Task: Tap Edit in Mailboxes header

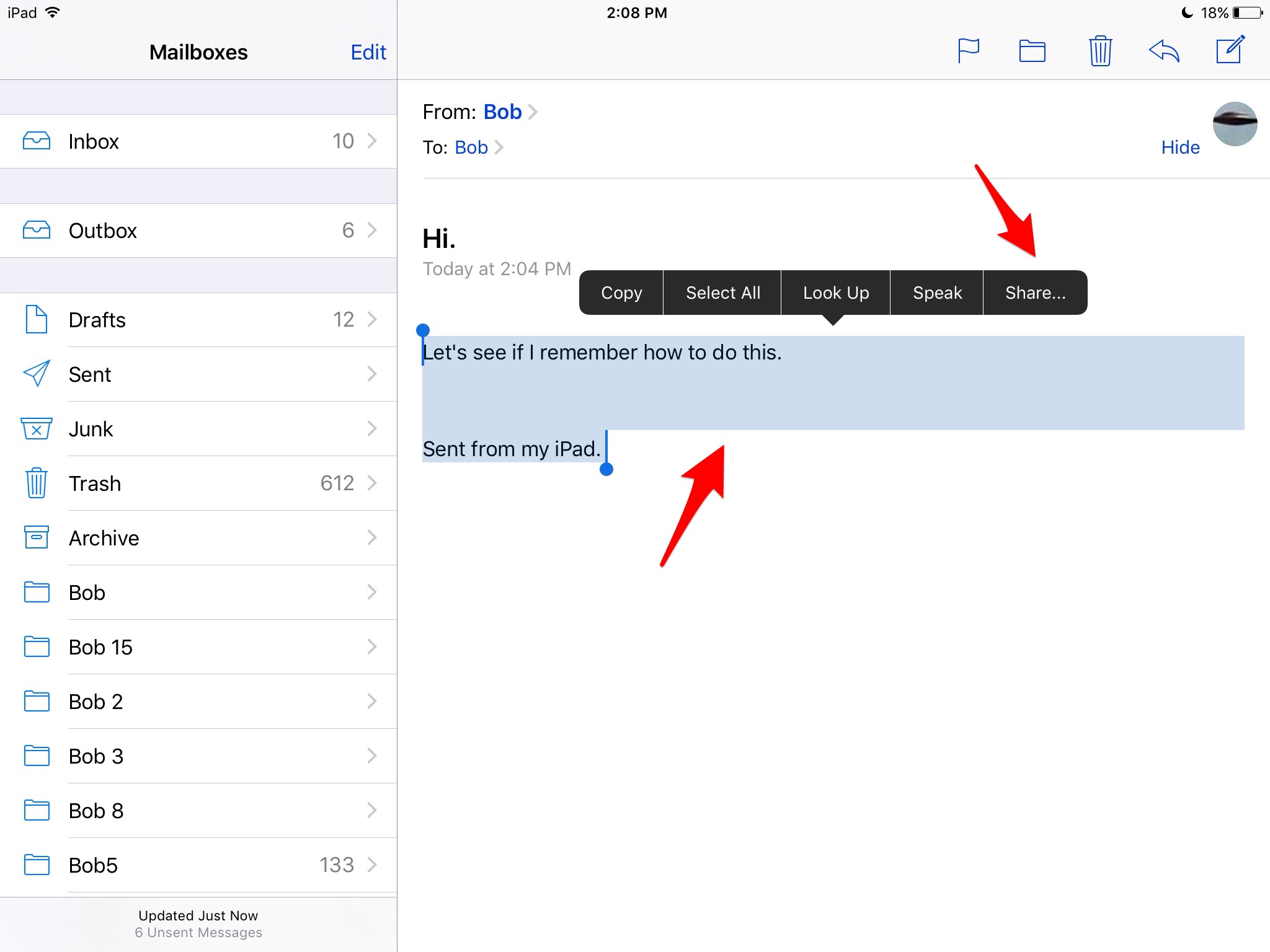Action: [x=368, y=52]
